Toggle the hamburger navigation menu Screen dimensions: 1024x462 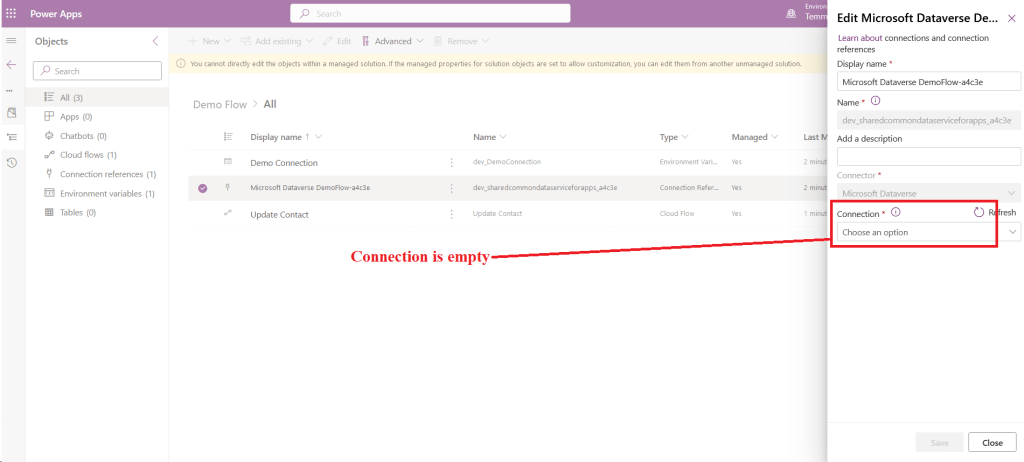pyautogui.click(x=11, y=41)
